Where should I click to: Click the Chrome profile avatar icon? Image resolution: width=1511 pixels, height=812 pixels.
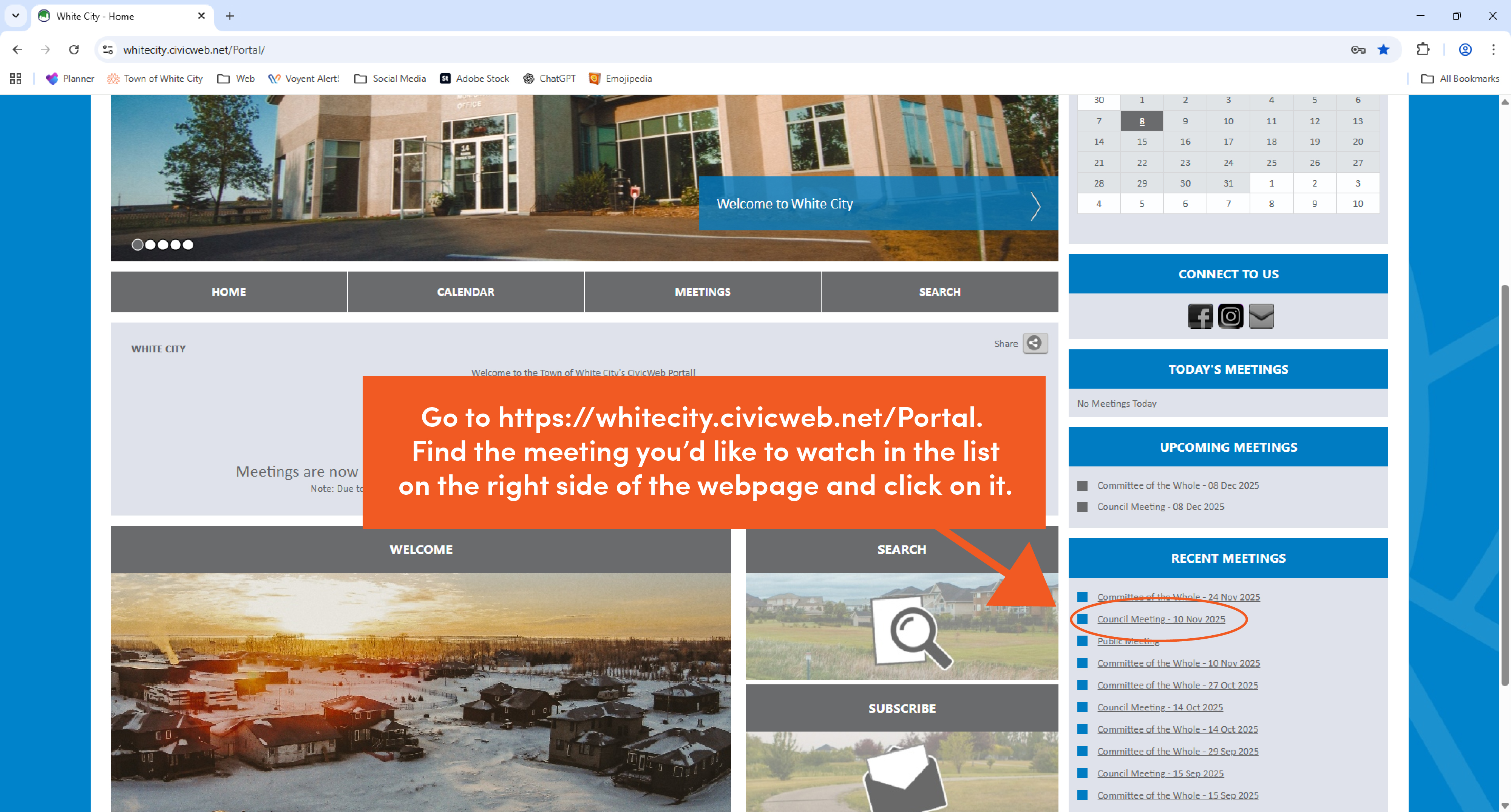(1465, 50)
